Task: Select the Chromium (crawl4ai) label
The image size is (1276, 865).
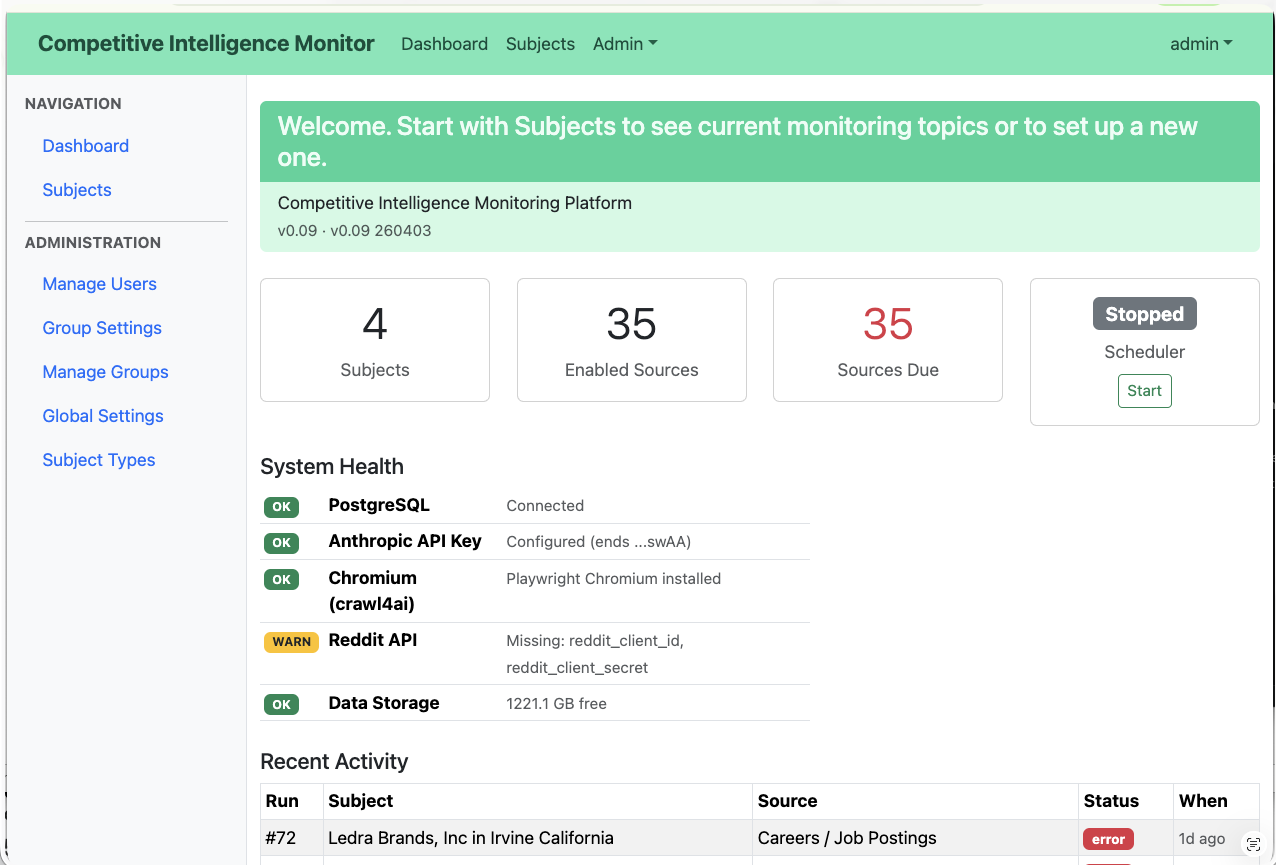Action: [372, 590]
